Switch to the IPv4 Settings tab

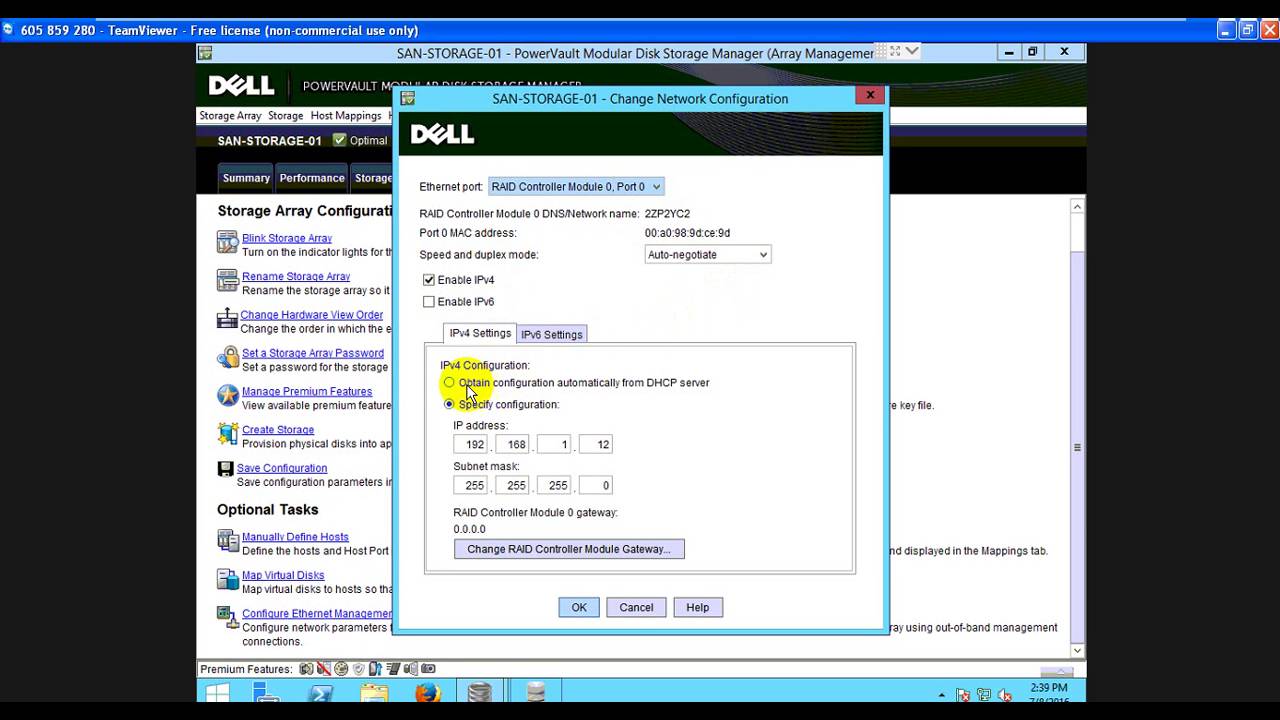pyautogui.click(x=480, y=333)
